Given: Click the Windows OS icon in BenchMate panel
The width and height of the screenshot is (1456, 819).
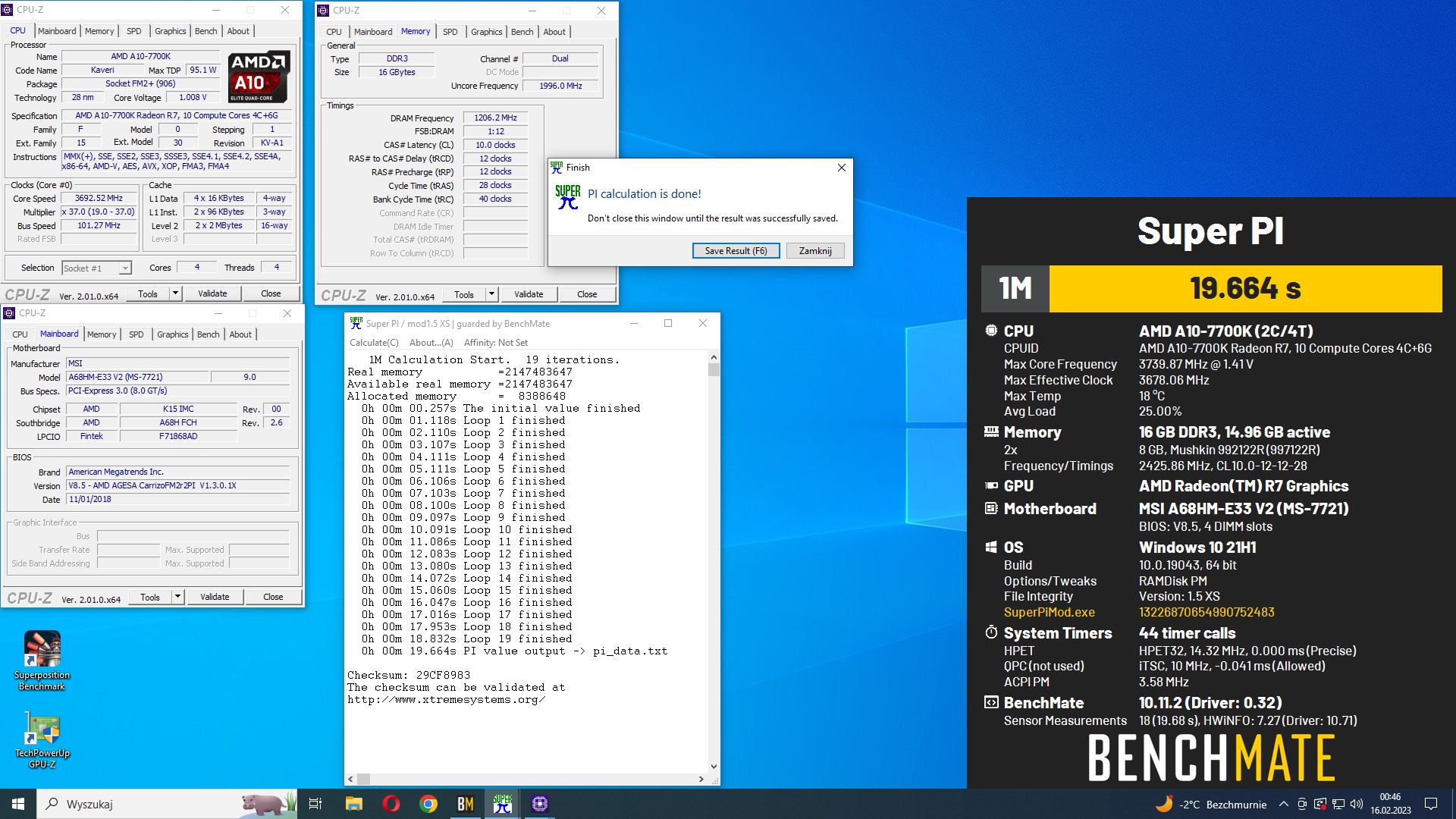Looking at the screenshot, I should coord(991,547).
